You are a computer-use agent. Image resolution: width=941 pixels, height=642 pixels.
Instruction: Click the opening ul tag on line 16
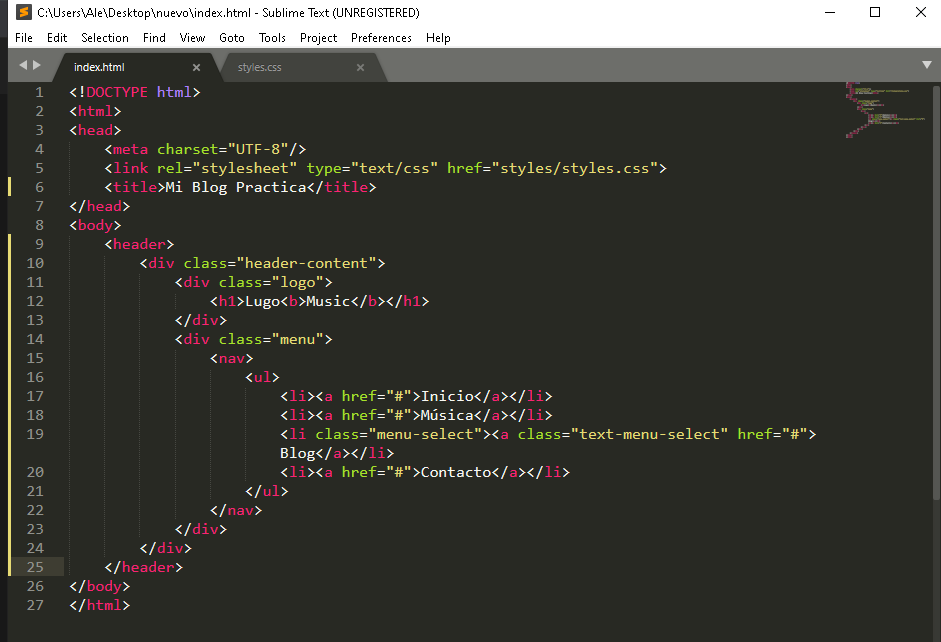coord(262,377)
